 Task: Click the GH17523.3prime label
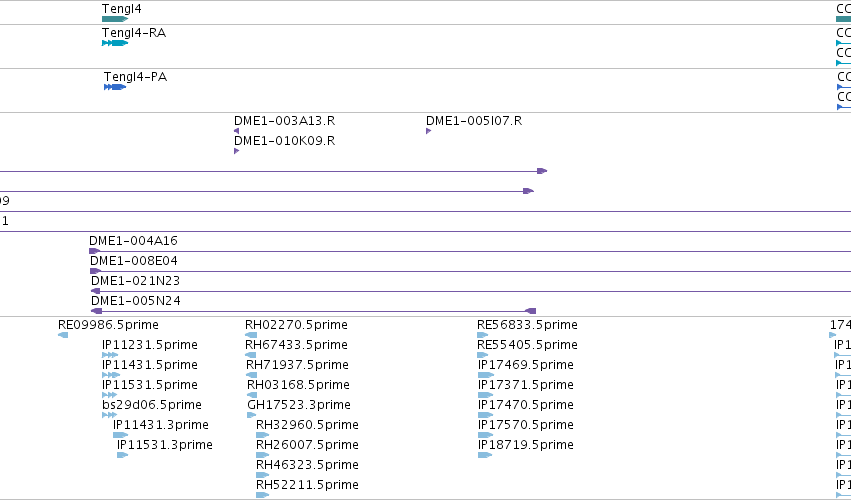(299, 404)
